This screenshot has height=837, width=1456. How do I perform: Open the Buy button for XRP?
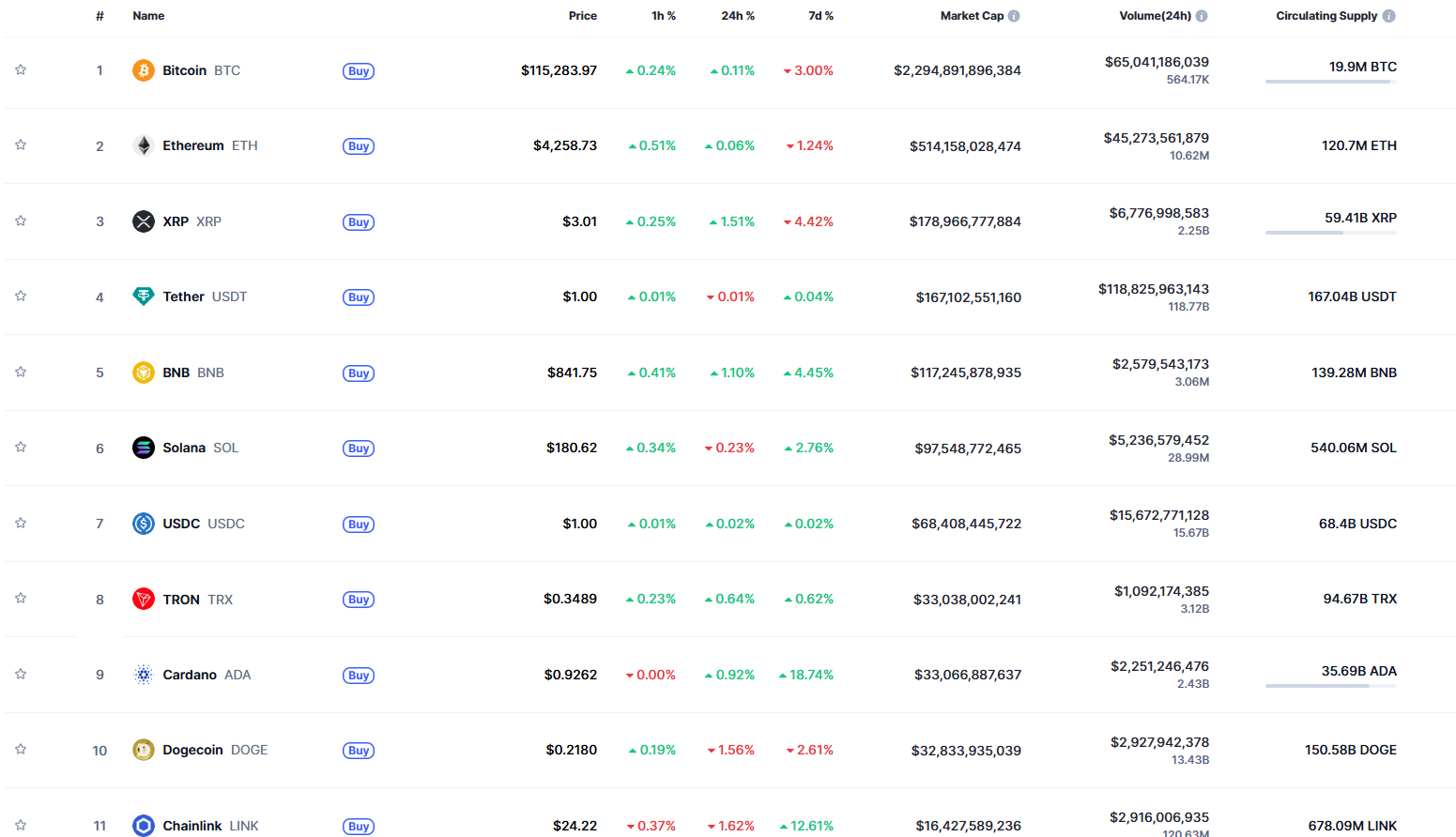[359, 222]
